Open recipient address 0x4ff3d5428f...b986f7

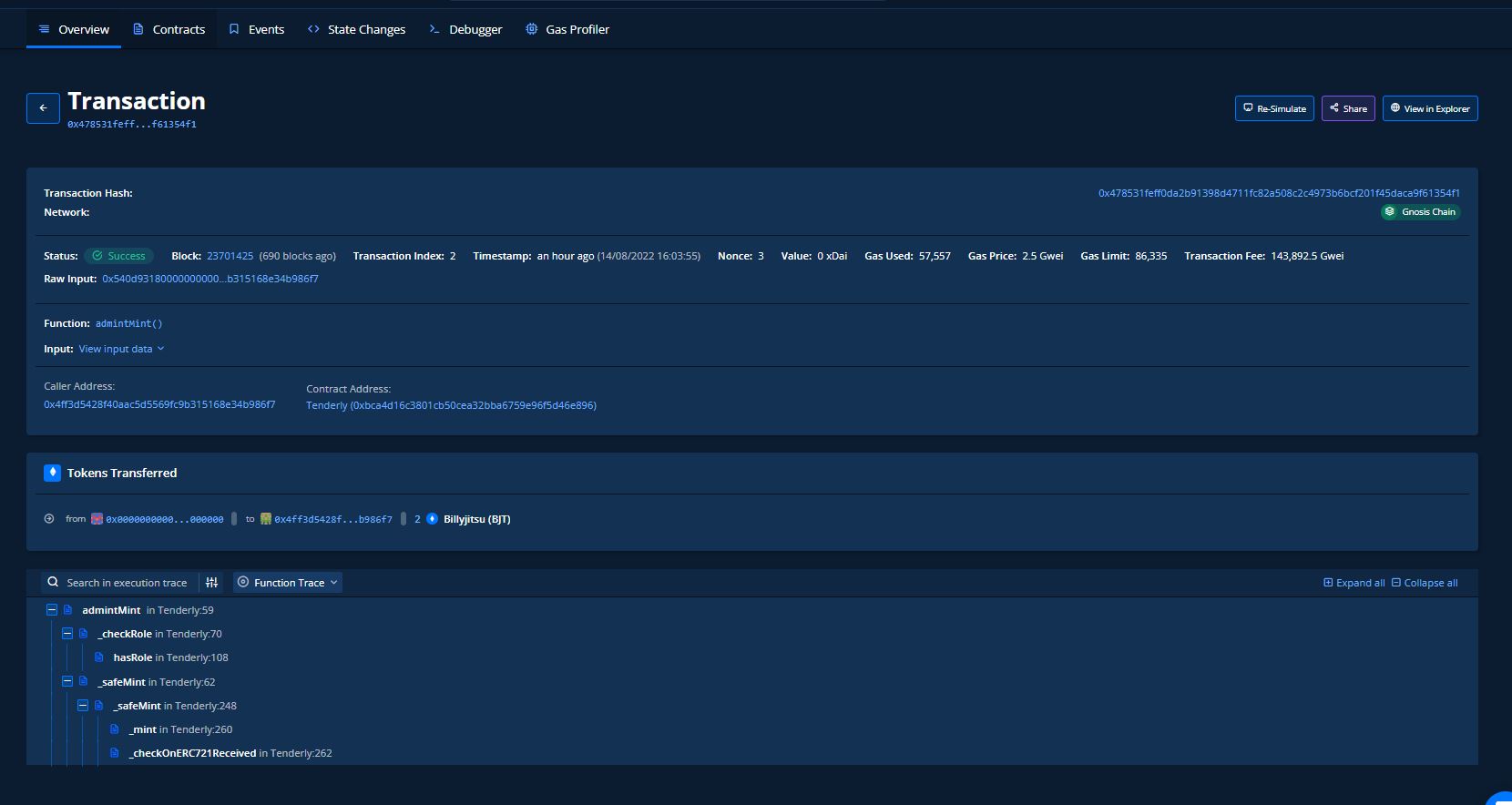333,519
